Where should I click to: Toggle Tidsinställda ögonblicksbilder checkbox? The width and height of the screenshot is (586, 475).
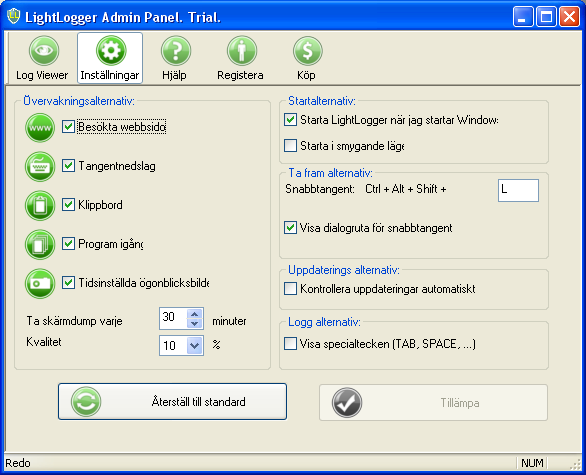pyautogui.click(x=68, y=283)
